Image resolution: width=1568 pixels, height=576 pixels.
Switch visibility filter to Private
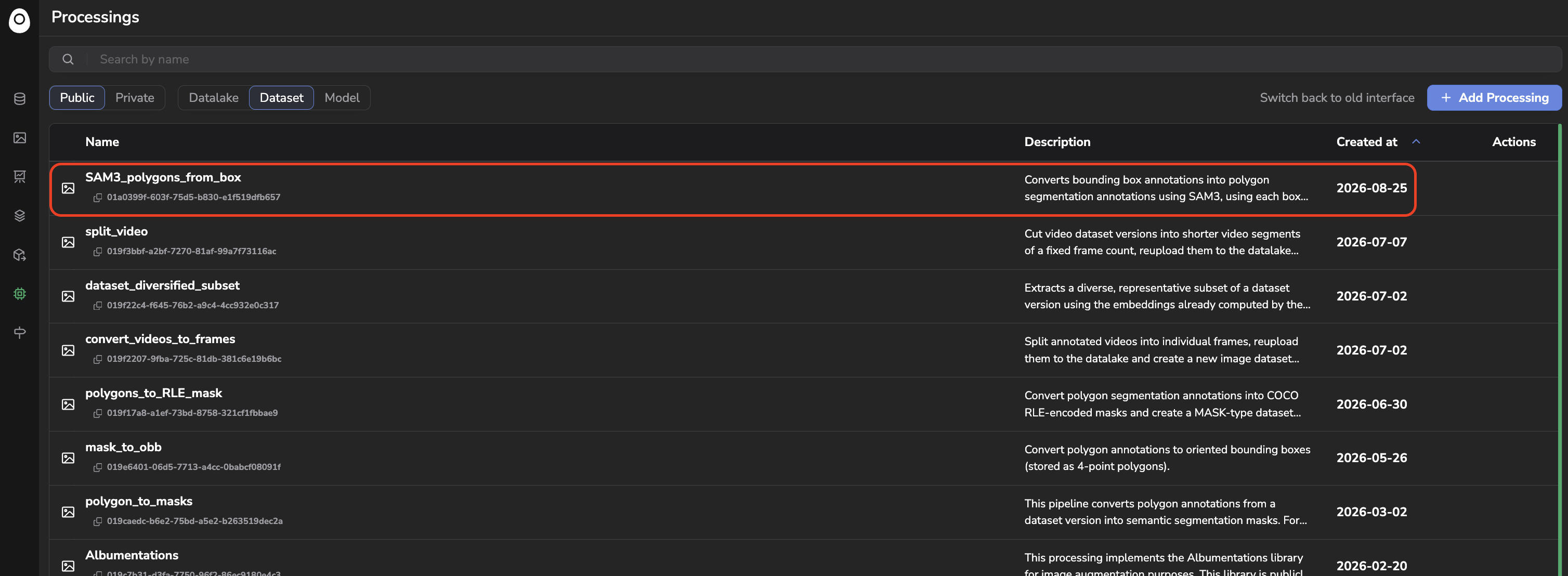pyautogui.click(x=135, y=97)
